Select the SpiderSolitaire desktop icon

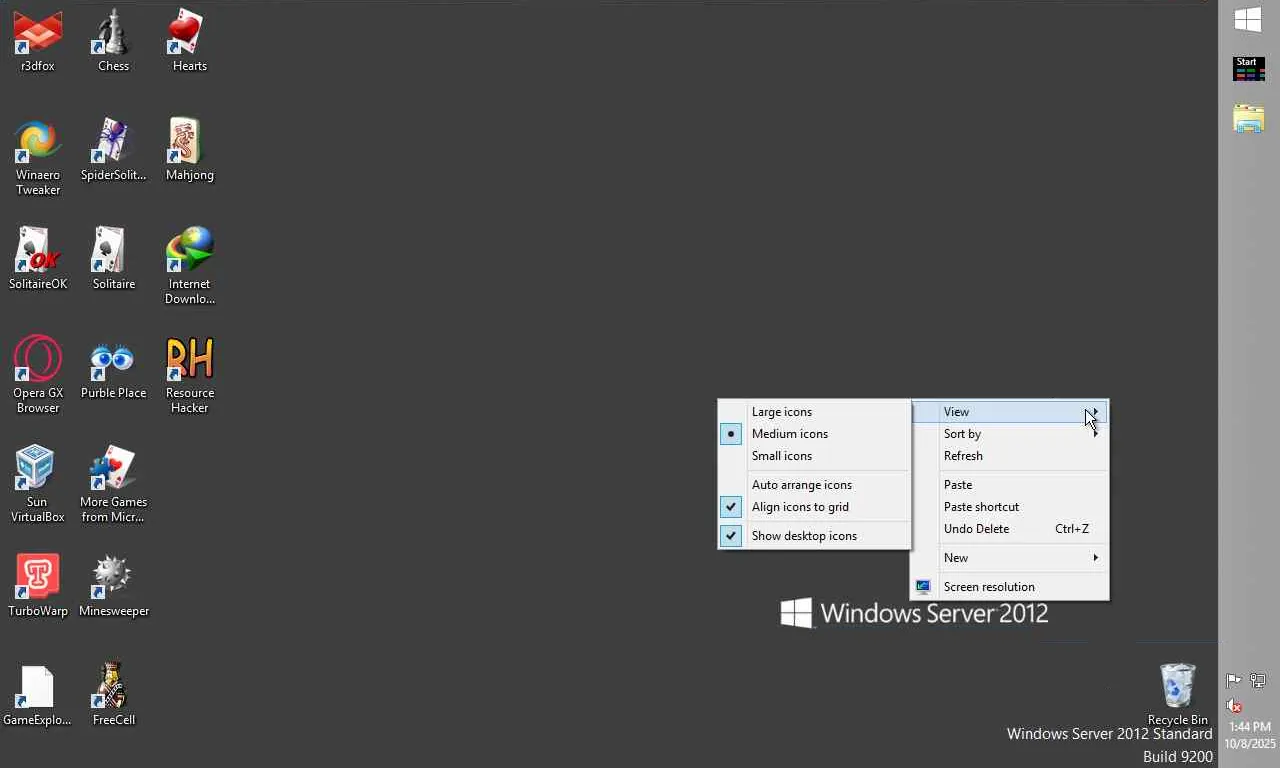pos(113,150)
